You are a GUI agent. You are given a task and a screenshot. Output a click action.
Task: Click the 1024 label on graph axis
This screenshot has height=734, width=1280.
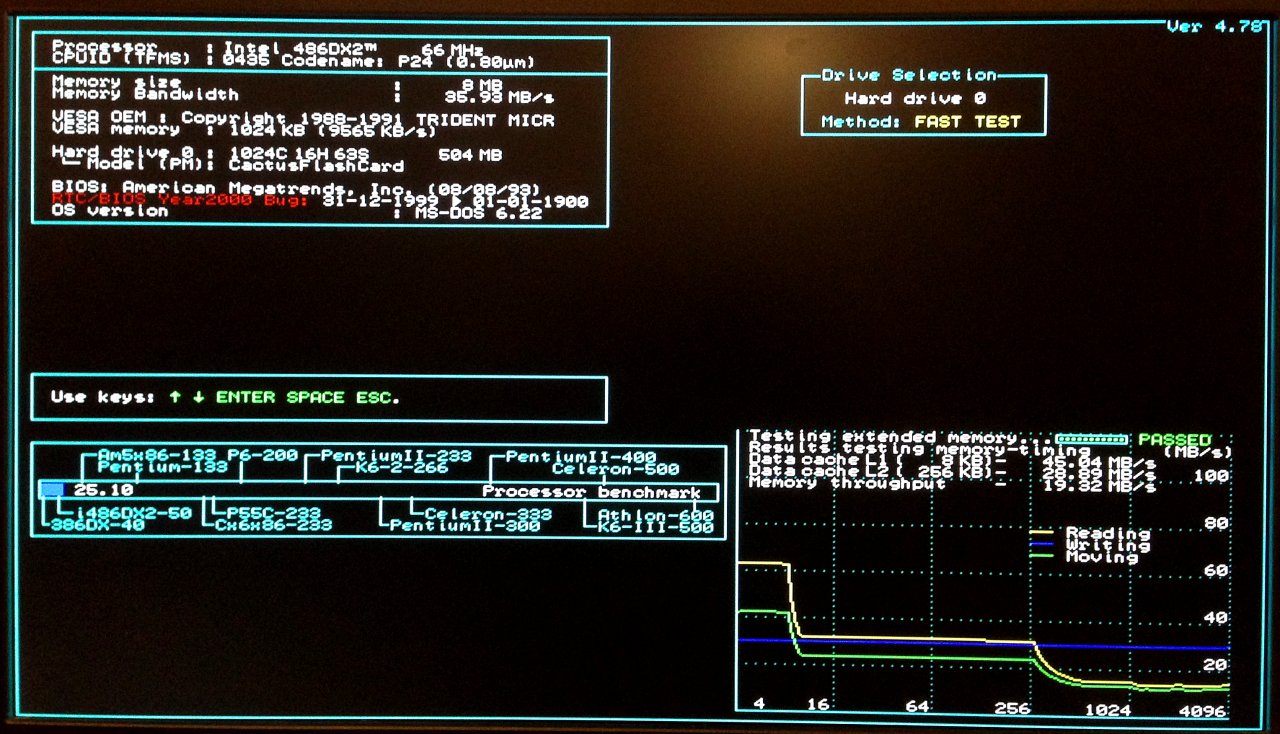pos(1107,709)
